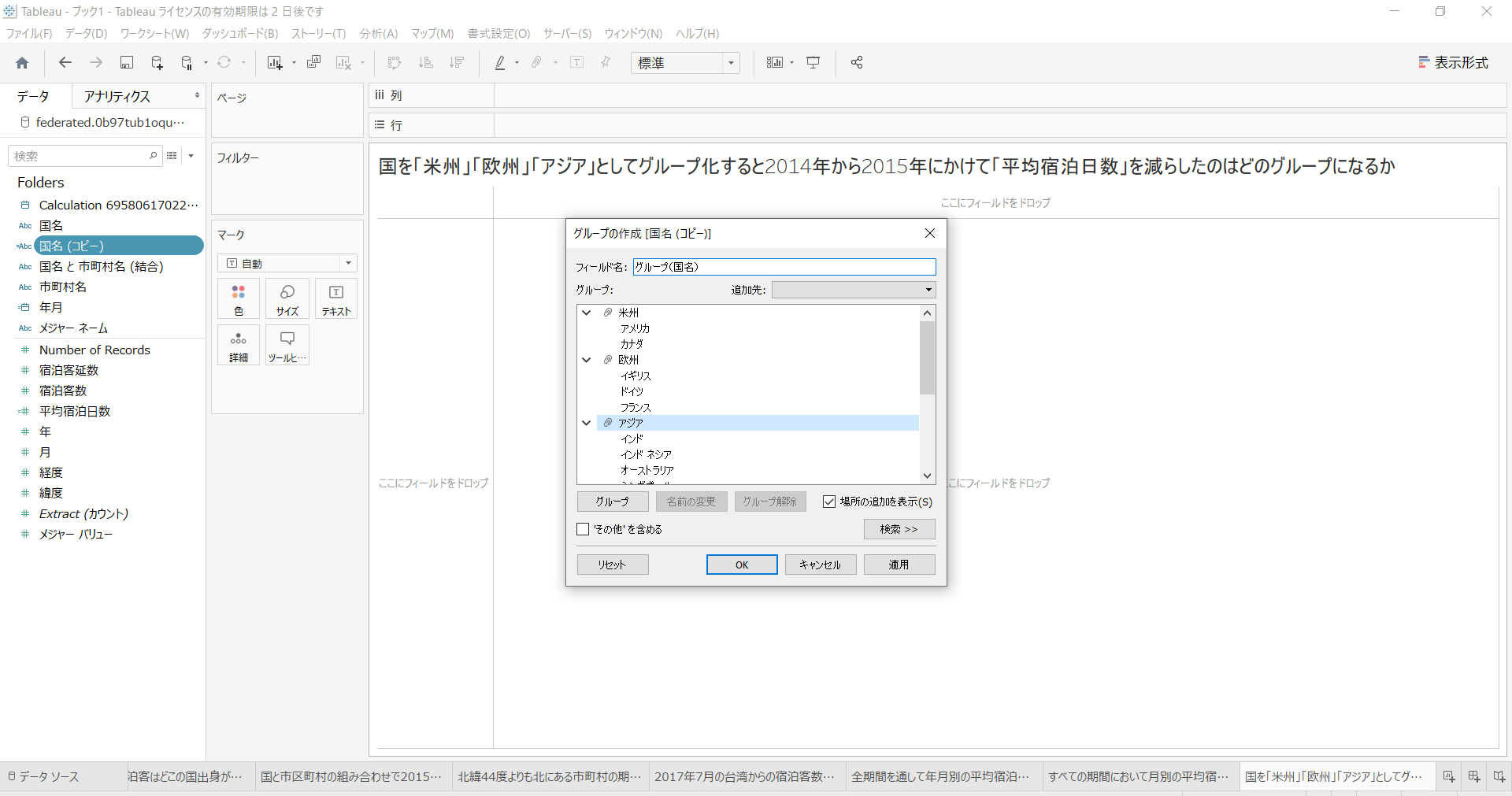
Task: Close the group creation dialog
Action: tap(930, 233)
